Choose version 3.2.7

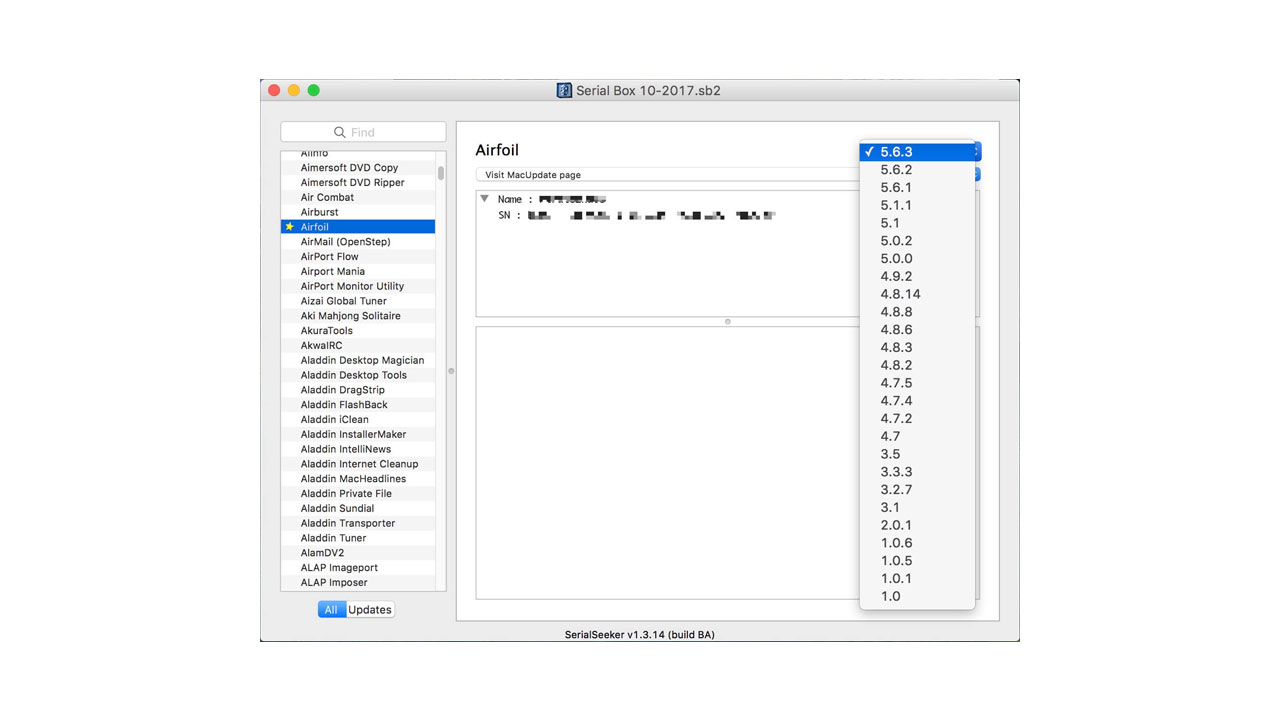click(x=917, y=490)
